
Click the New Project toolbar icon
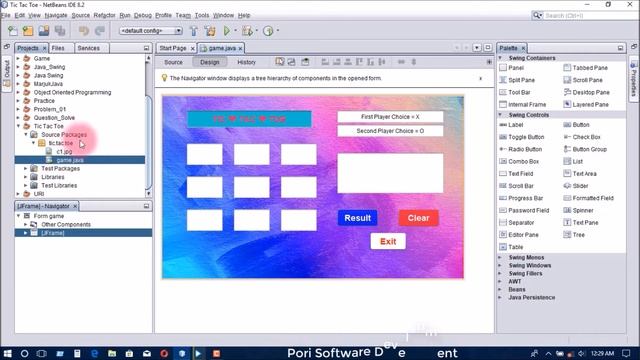coord(28,31)
